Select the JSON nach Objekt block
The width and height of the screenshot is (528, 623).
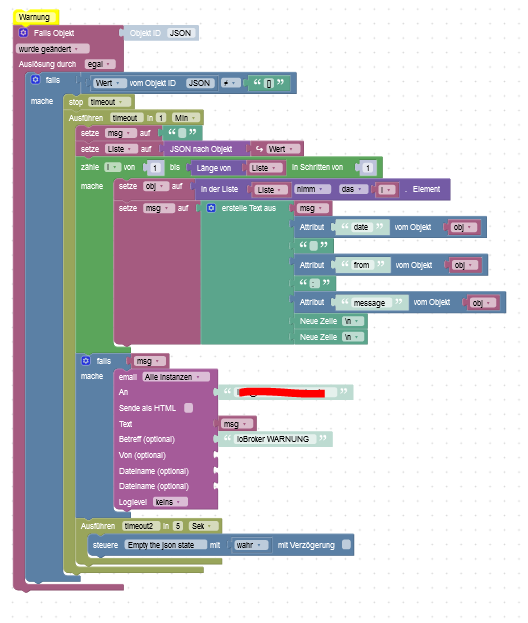click(201, 149)
